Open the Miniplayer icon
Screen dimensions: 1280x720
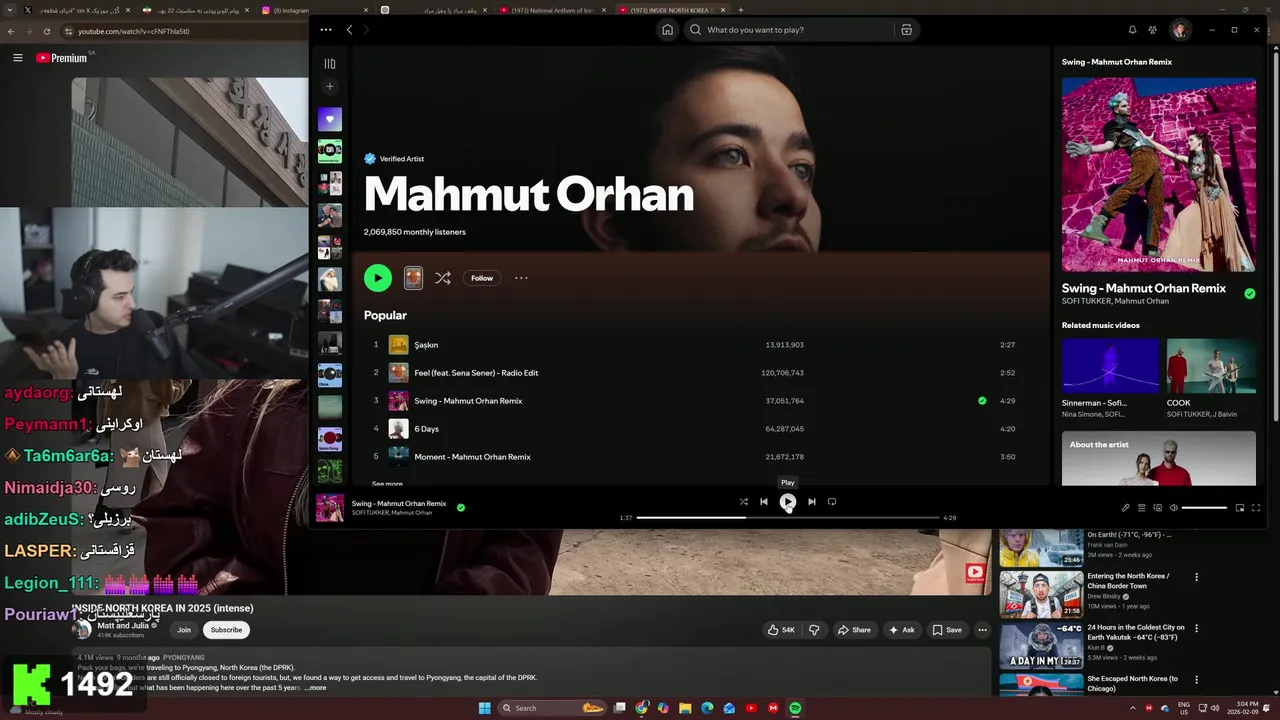pyautogui.click(x=1240, y=508)
